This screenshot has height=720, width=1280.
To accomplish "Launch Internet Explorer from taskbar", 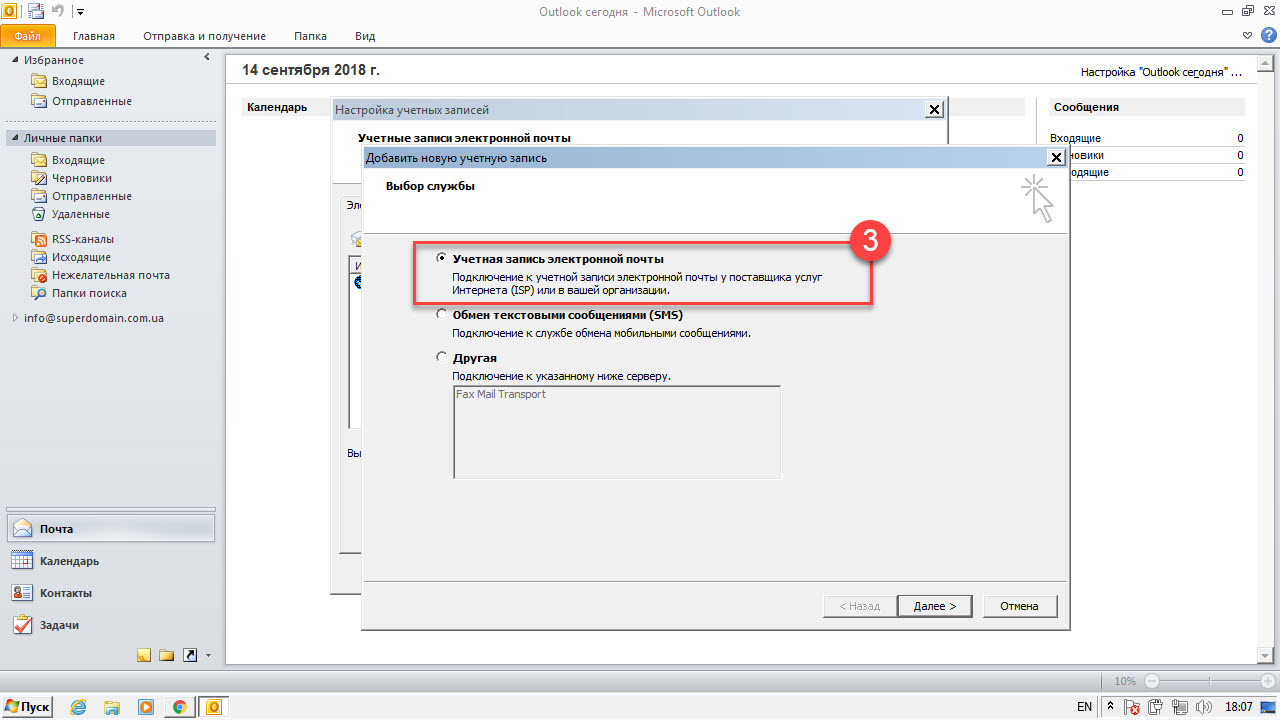I will (78, 707).
